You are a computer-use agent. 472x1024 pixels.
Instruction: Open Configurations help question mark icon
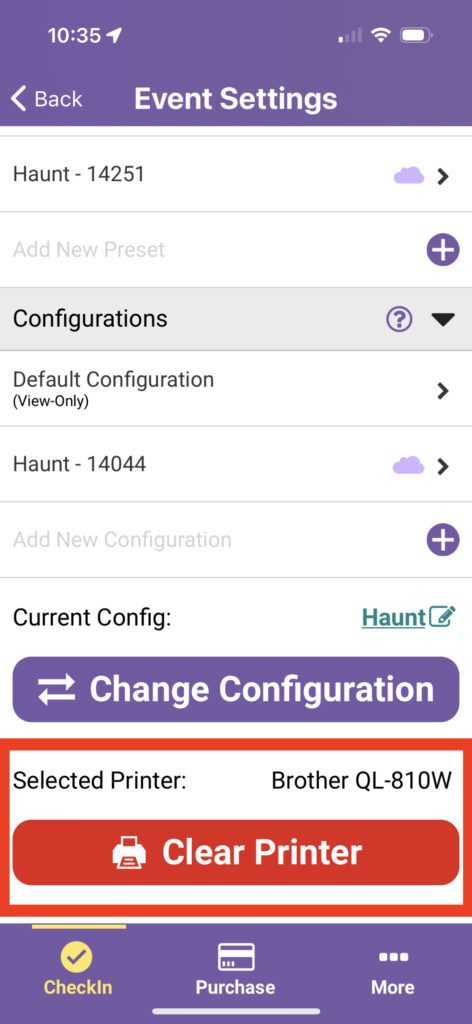399,319
